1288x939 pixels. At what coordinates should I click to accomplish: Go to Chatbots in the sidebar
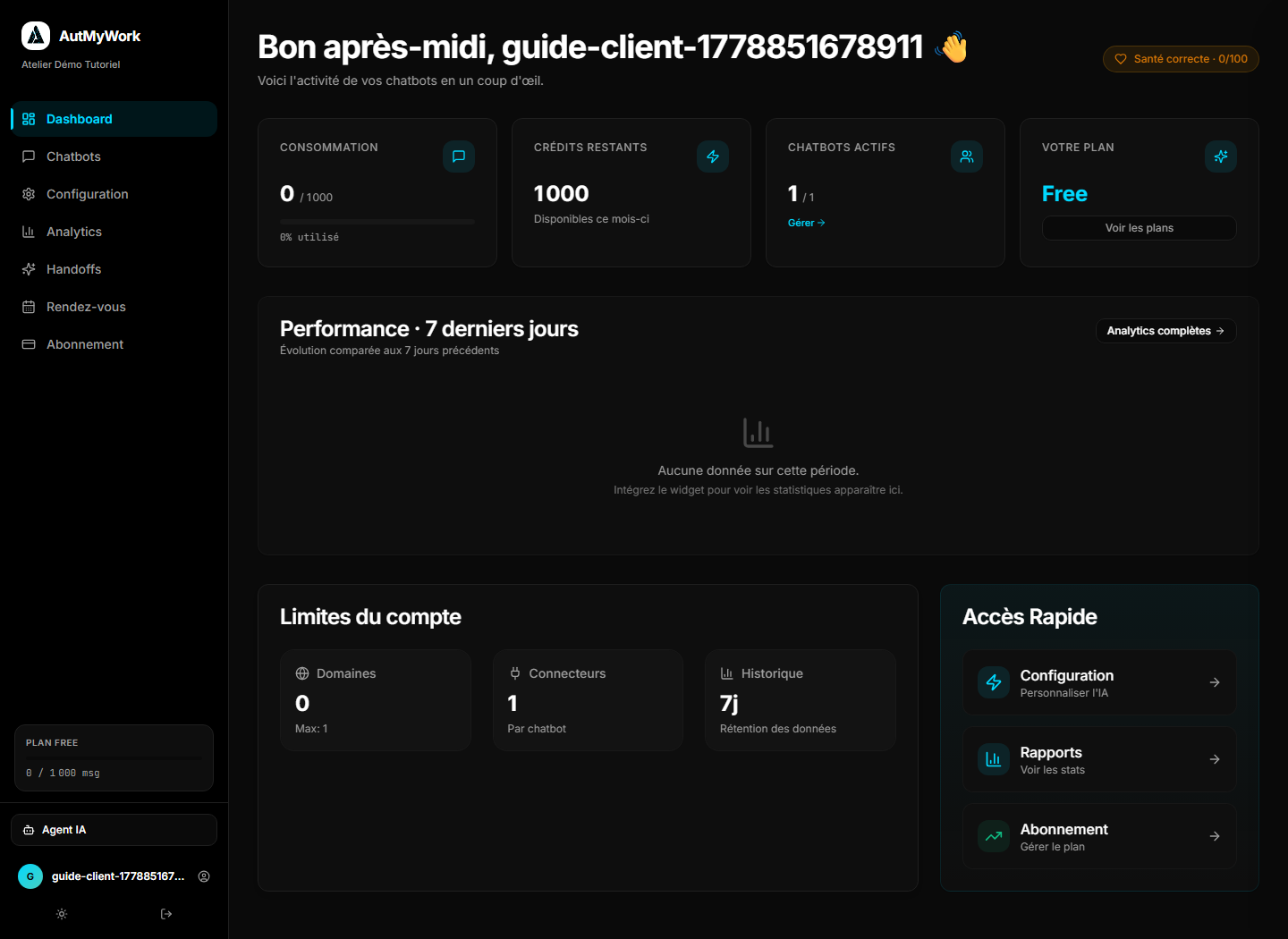tap(114, 156)
